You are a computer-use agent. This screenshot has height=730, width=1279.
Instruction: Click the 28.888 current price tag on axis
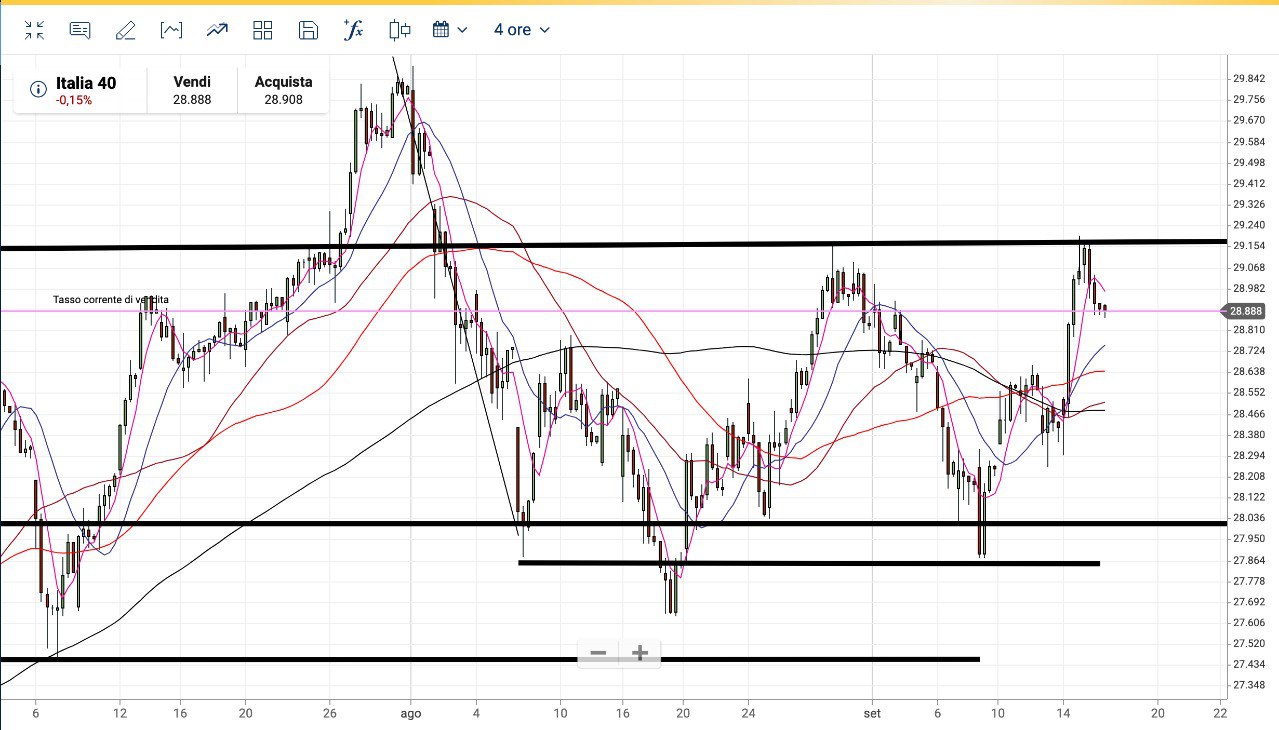point(1246,311)
